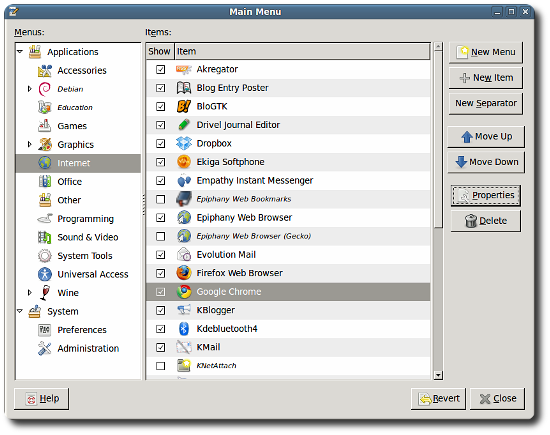Open the Help button

tap(41, 399)
